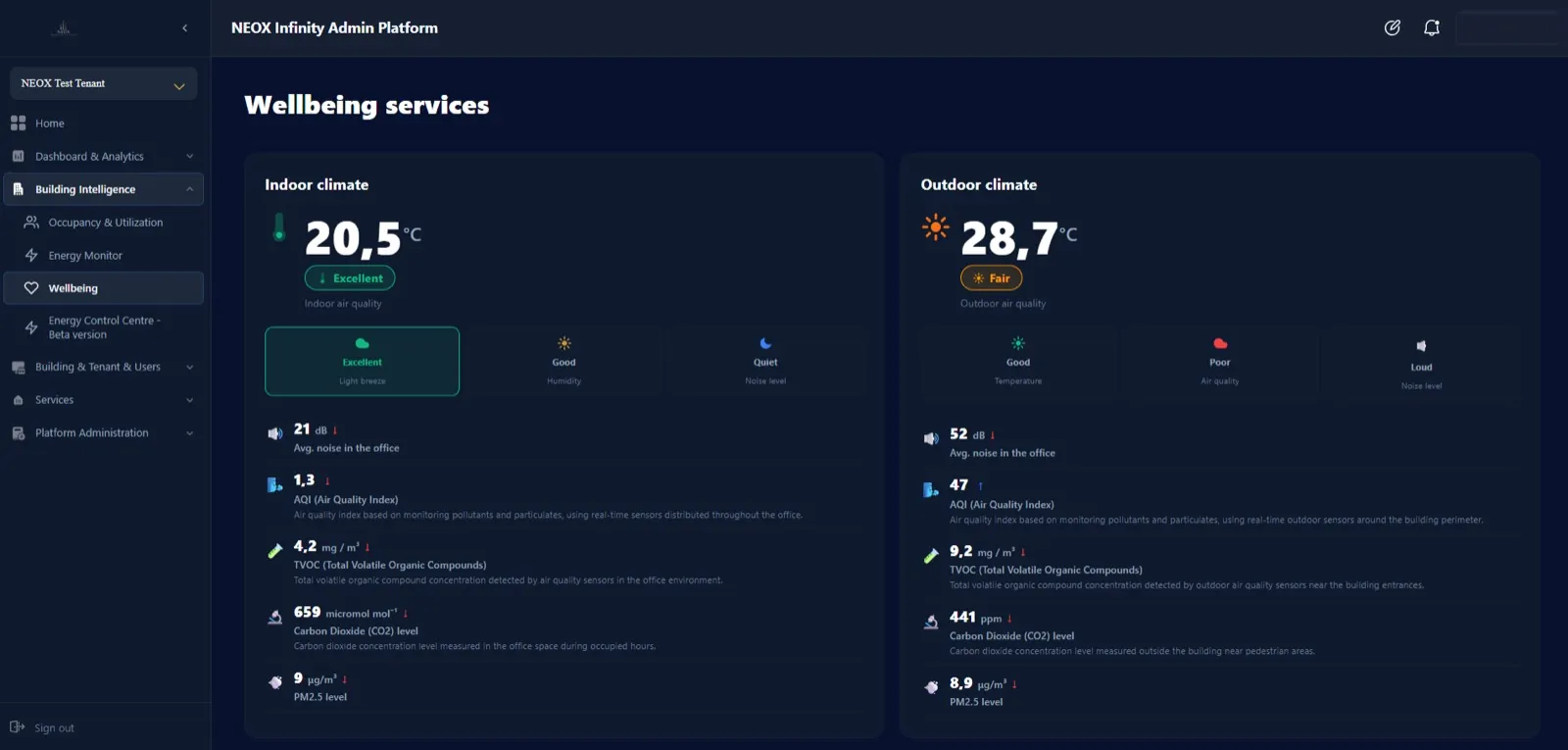The width and height of the screenshot is (1568, 750).
Task: Click the NEOX Infinity Admin Platform title
Action: (x=334, y=27)
